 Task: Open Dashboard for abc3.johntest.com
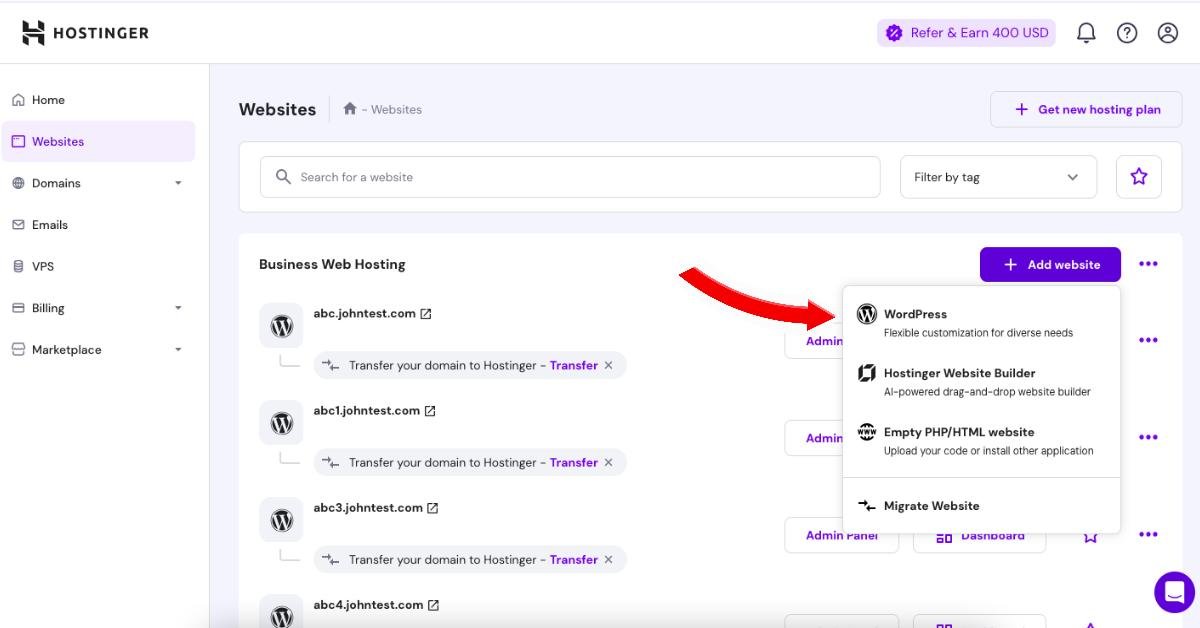tap(979, 535)
